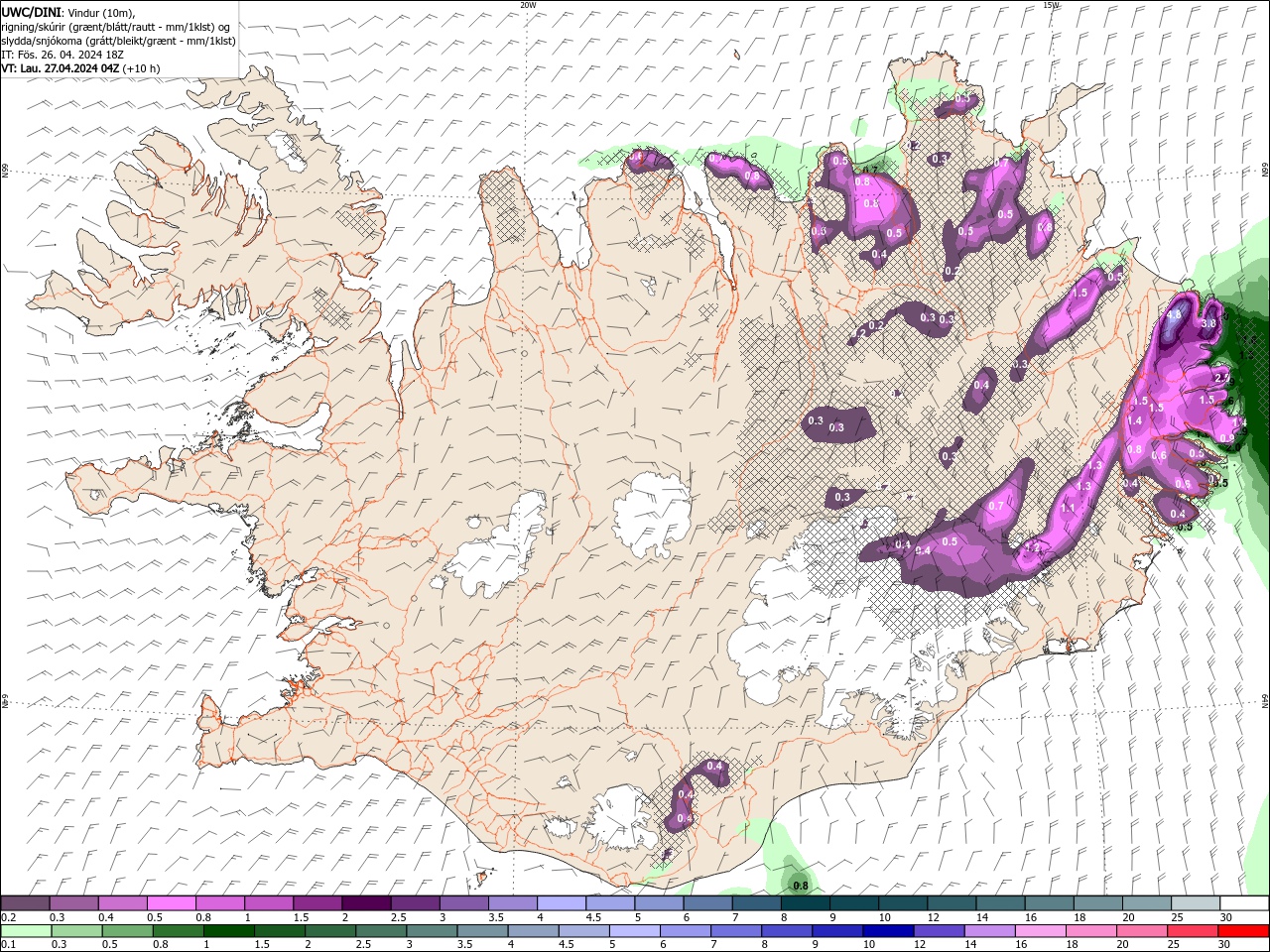The image size is (1270, 952).
Task: Select the rain legend swatch labeled 0.5
Action: point(127,931)
